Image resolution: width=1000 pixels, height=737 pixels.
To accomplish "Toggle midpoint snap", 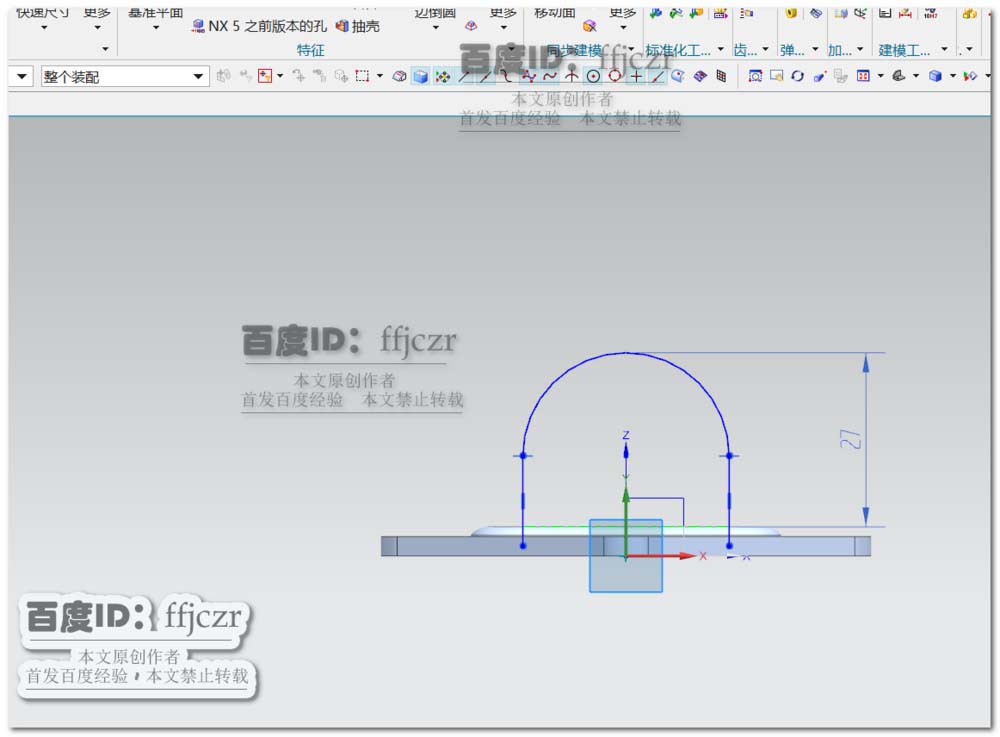I will click(485, 77).
